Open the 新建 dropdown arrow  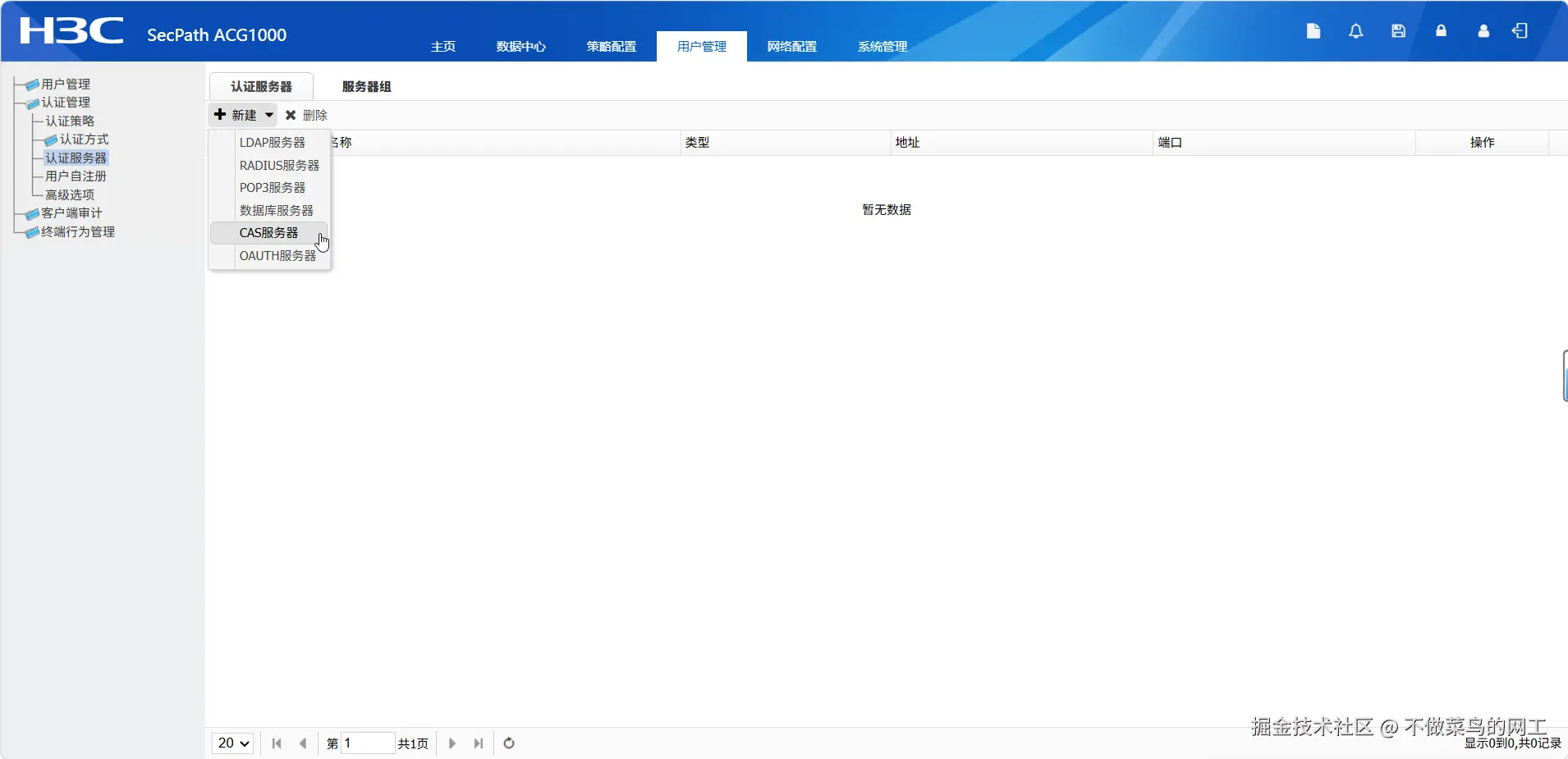pos(269,115)
